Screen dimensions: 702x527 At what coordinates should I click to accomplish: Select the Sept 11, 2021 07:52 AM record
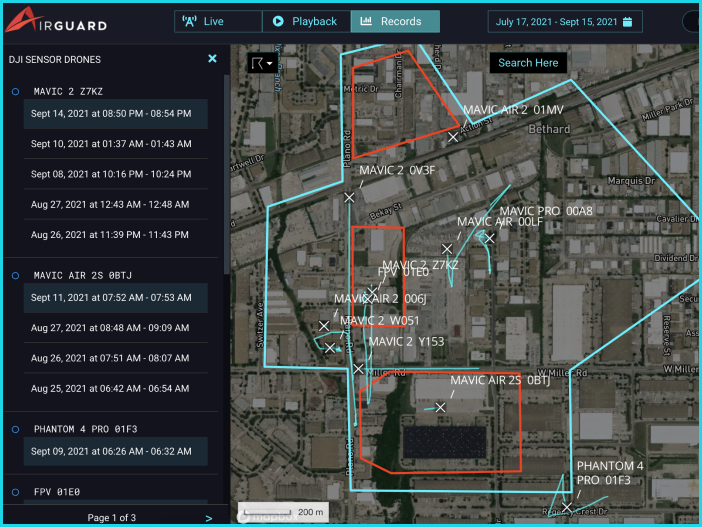point(116,298)
